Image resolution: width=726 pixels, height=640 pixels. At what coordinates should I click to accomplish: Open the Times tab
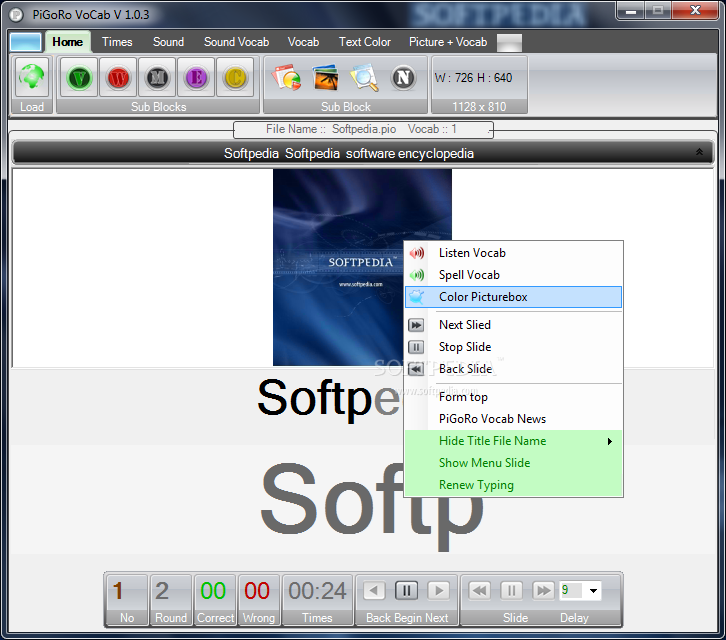[117, 42]
